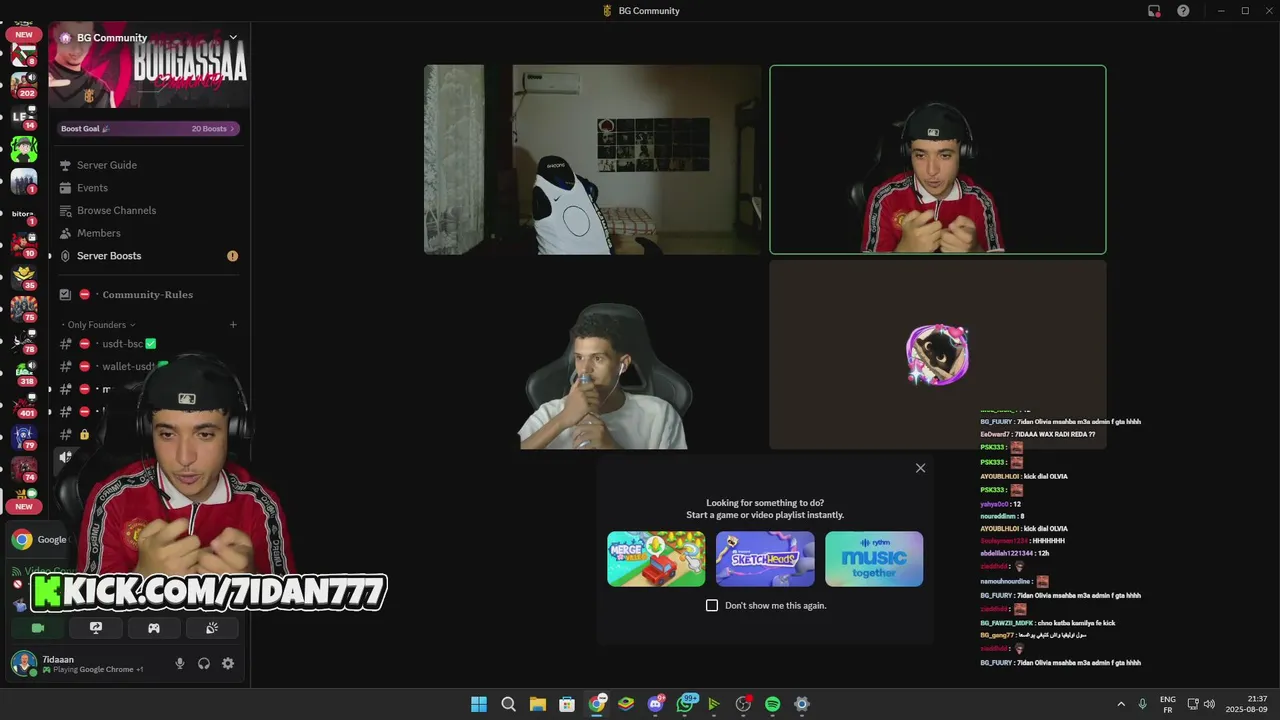Viewport: 1280px width, 720px height.
Task: Open Microsoft Store from taskbar
Action: (567, 704)
